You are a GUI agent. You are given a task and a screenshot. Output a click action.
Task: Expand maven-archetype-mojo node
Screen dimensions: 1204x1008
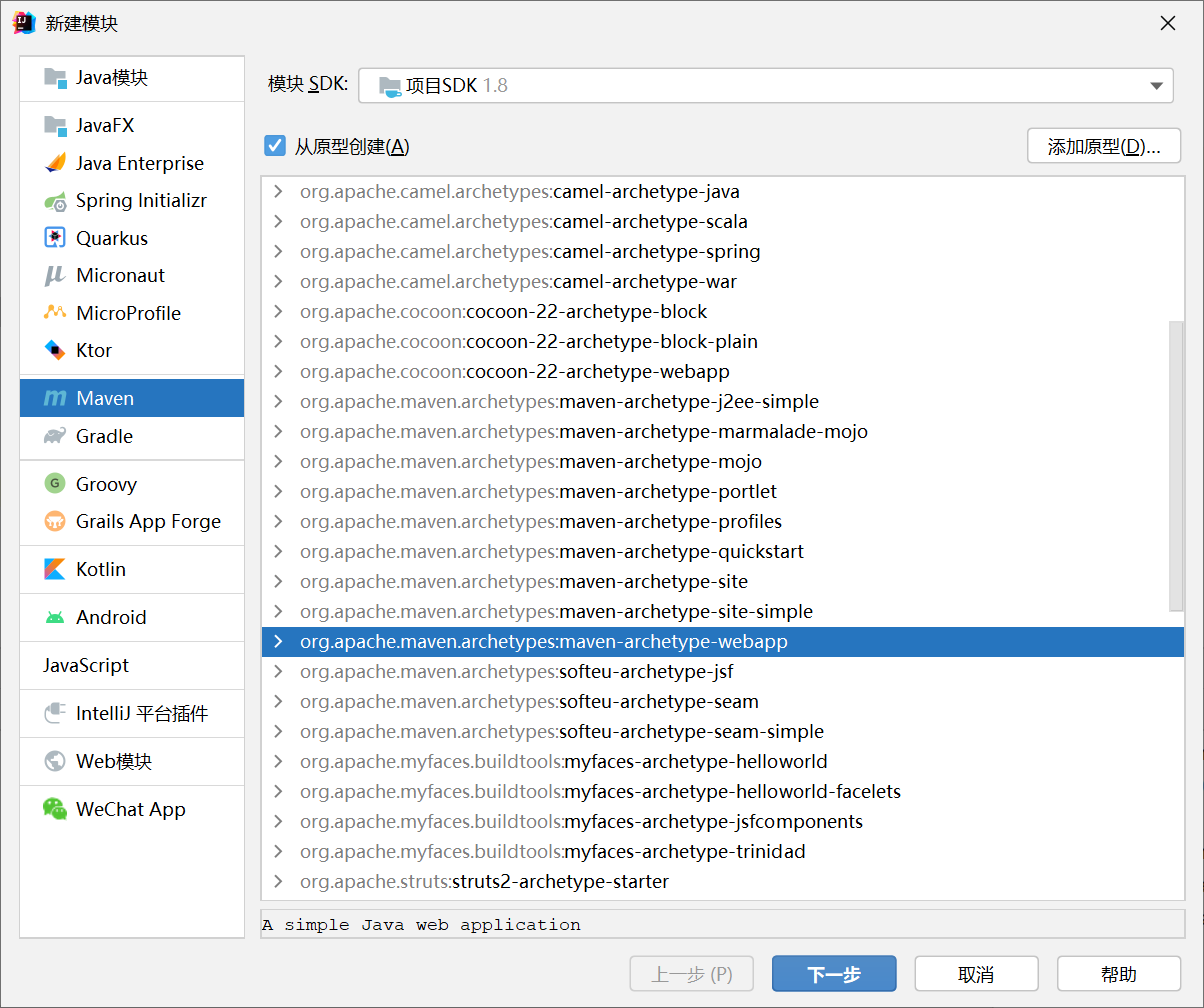(279, 461)
